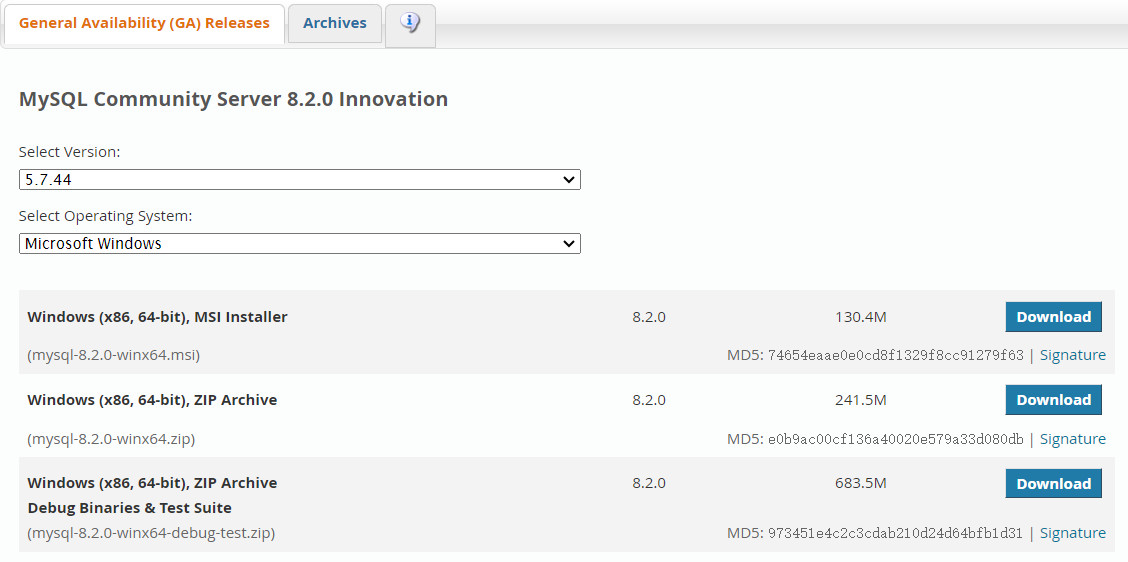Switch to the Archives tab
The image size is (1128, 562).
[335, 23]
